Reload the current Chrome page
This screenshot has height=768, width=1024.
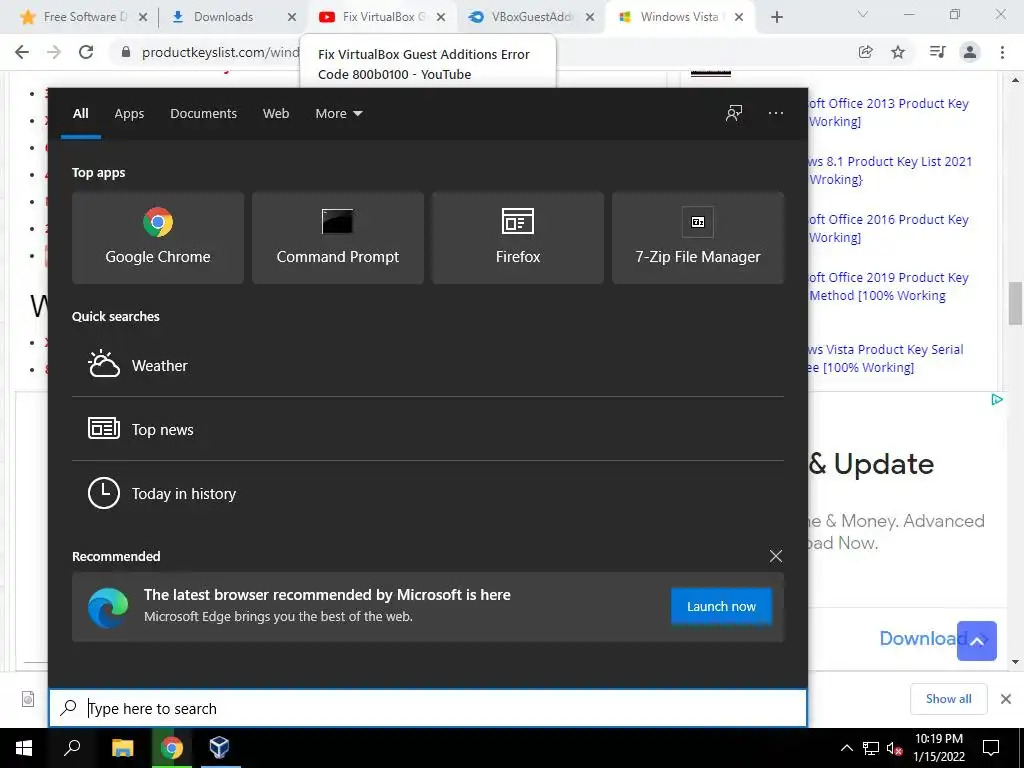coord(86,52)
